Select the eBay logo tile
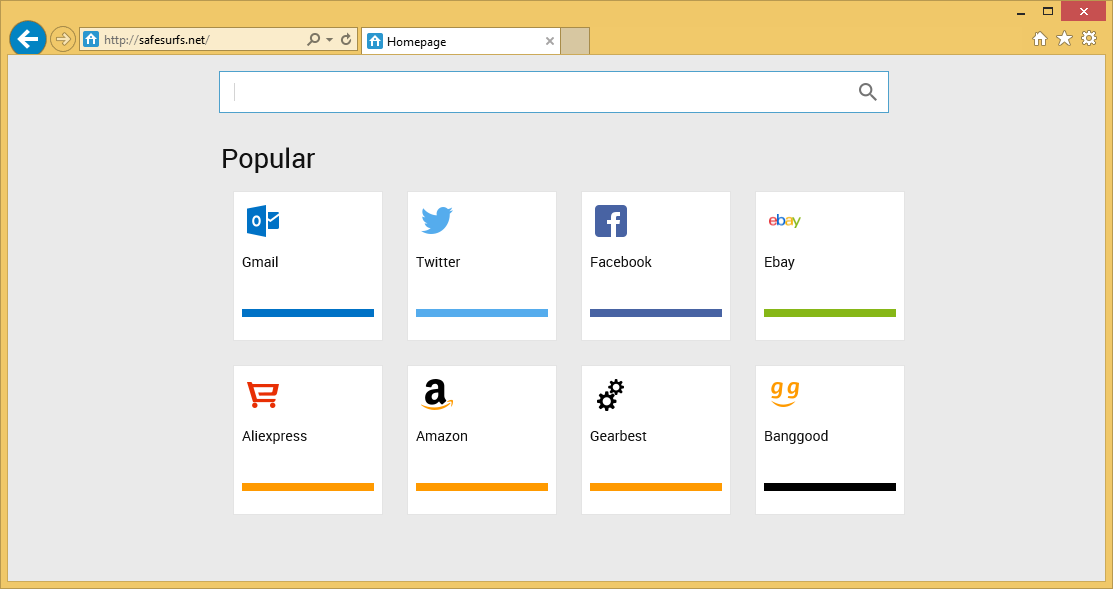The width and height of the screenshot is (1113, 589). point(784,221)
